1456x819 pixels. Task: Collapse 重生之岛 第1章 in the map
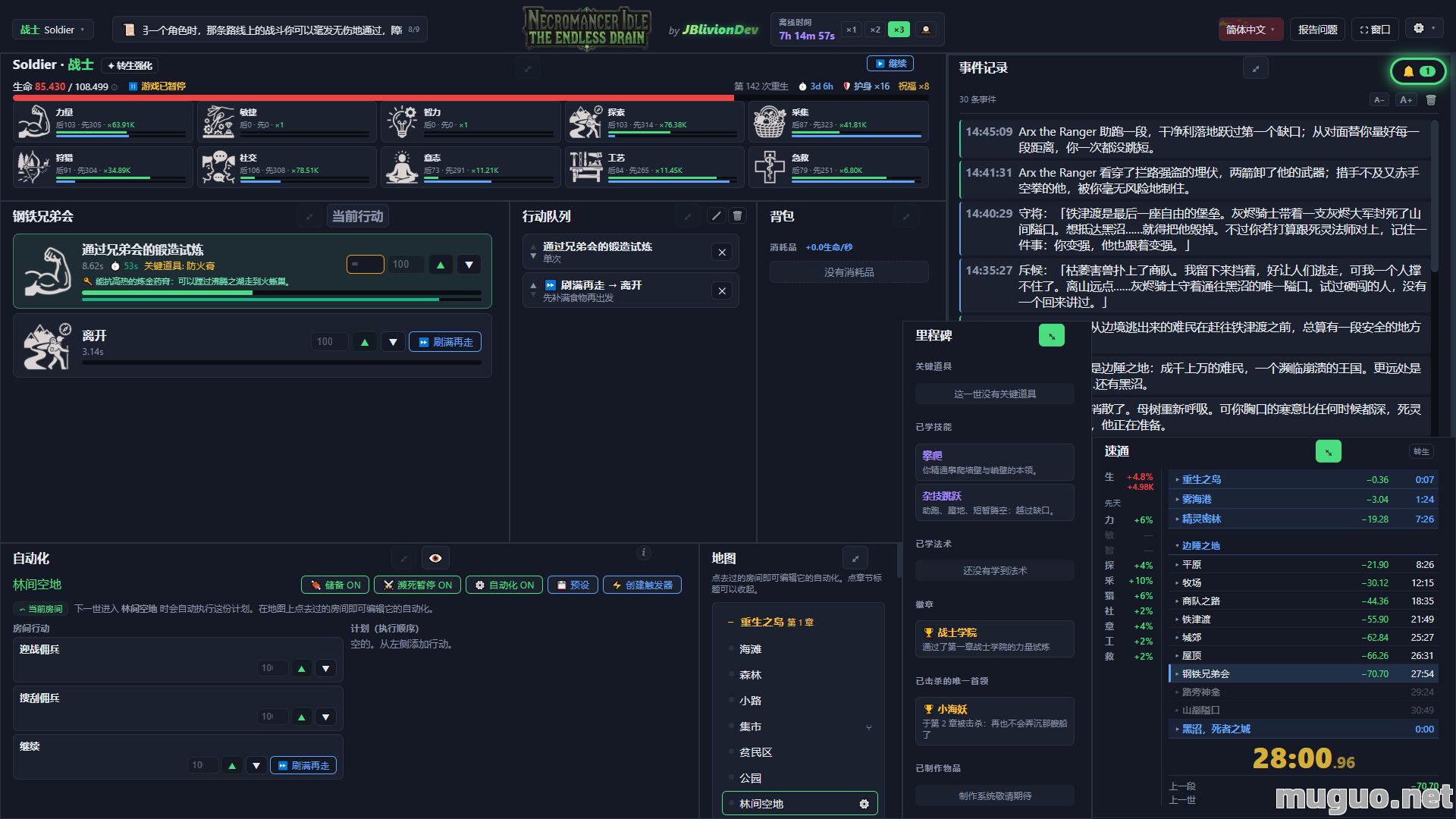coord(770,622)
